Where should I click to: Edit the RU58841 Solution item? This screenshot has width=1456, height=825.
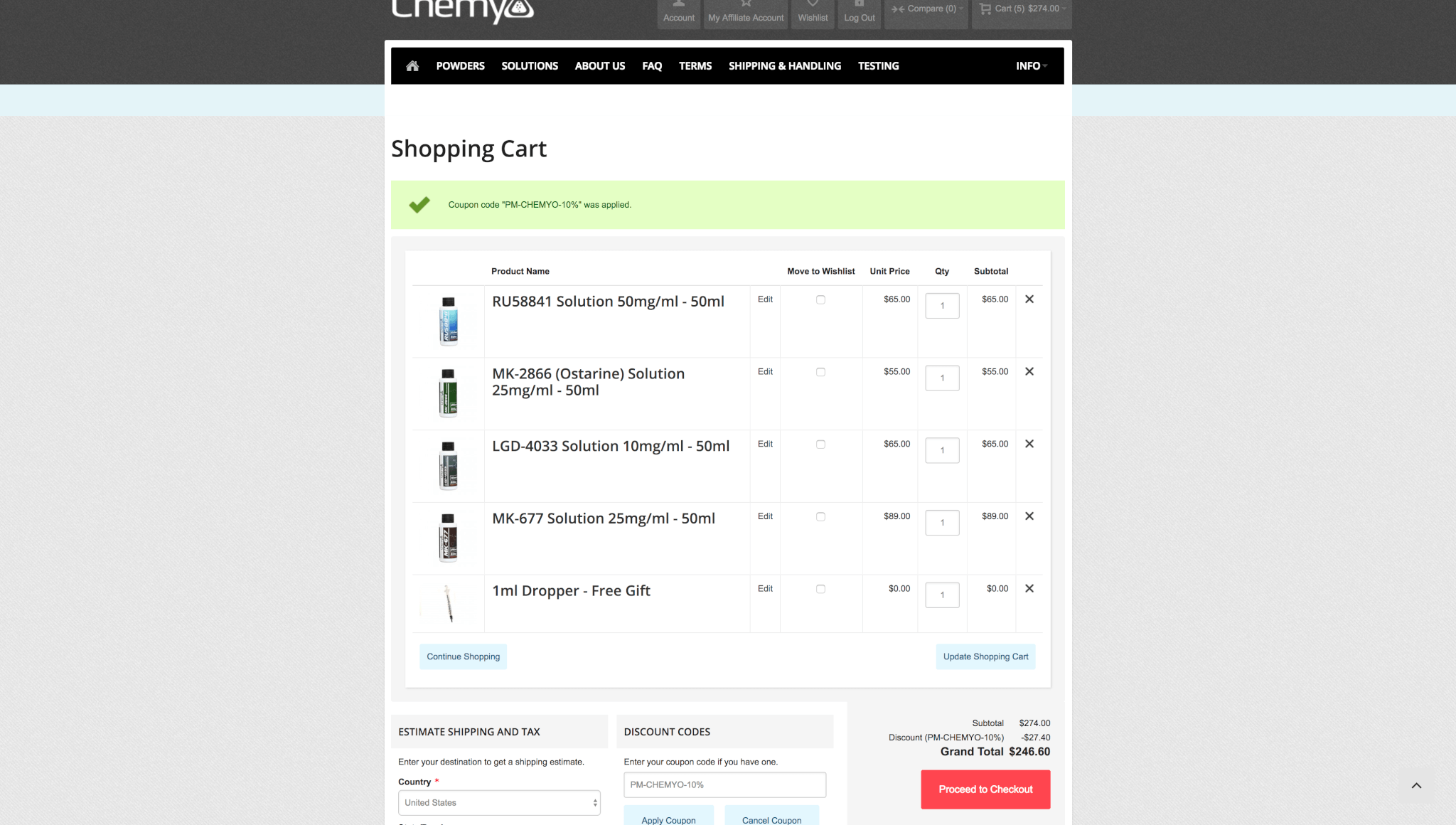pos(765,299)
